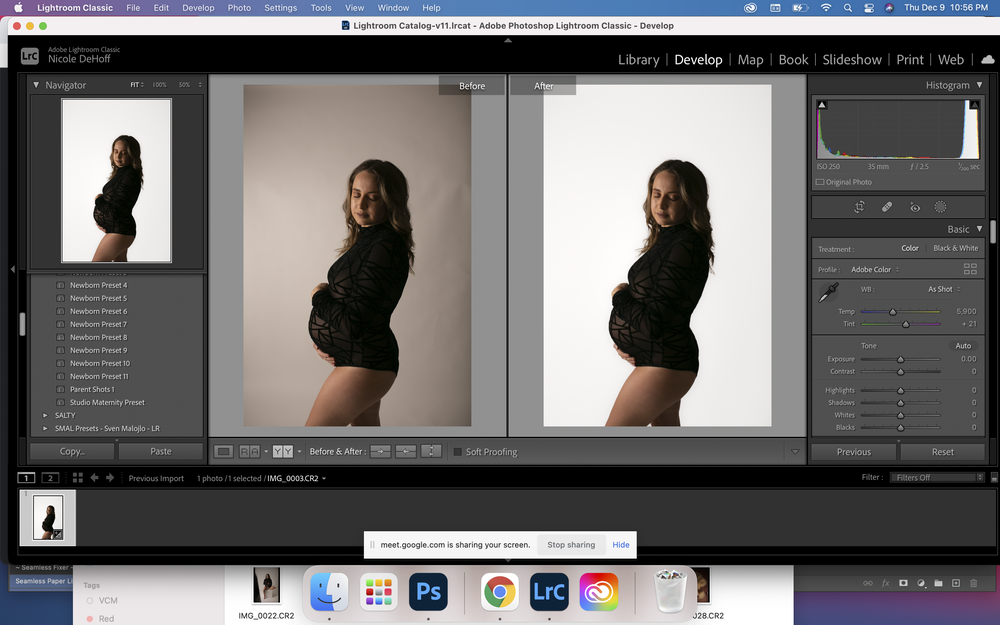Set Treatment to Color

[x=910, y=248]
